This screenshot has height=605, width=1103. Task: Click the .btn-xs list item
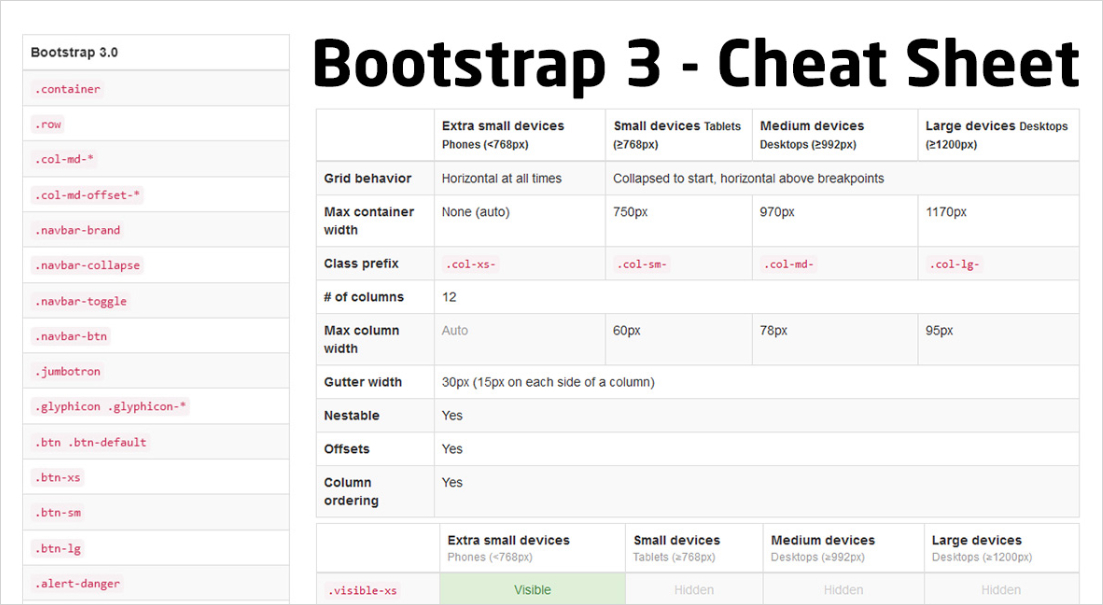point(57,478)
